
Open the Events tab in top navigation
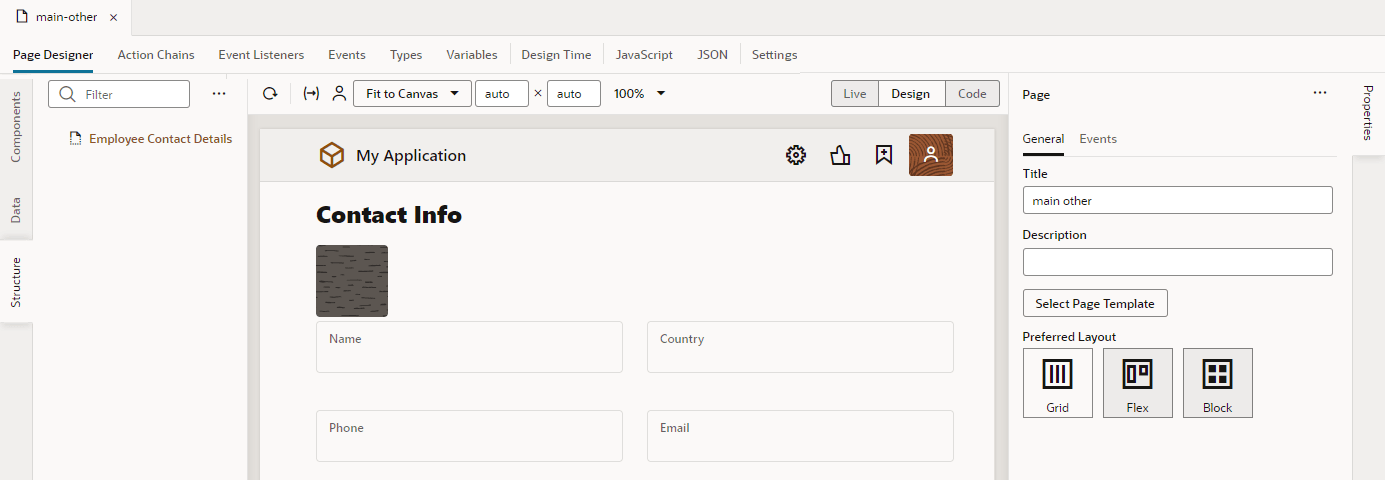(x=347, y=55)
